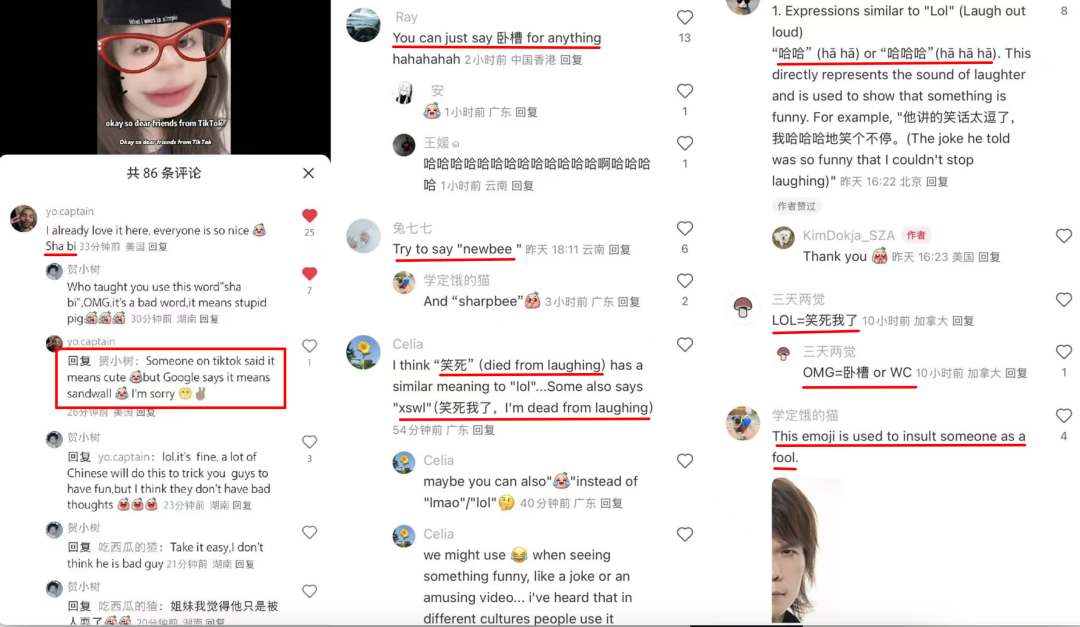This screenshot has height=627, width=1080.
Task: Toggle the red heart with 7 likes
Action: [310, 274]
